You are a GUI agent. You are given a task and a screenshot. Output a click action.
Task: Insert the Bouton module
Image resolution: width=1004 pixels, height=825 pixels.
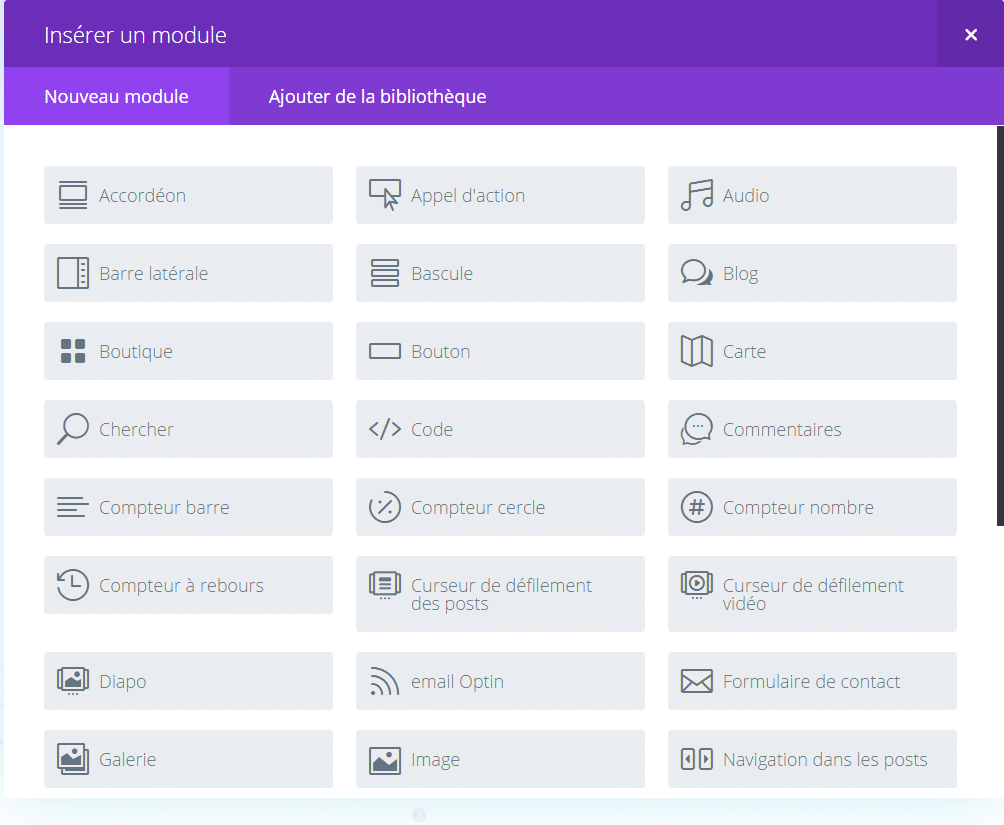(500, 351)
